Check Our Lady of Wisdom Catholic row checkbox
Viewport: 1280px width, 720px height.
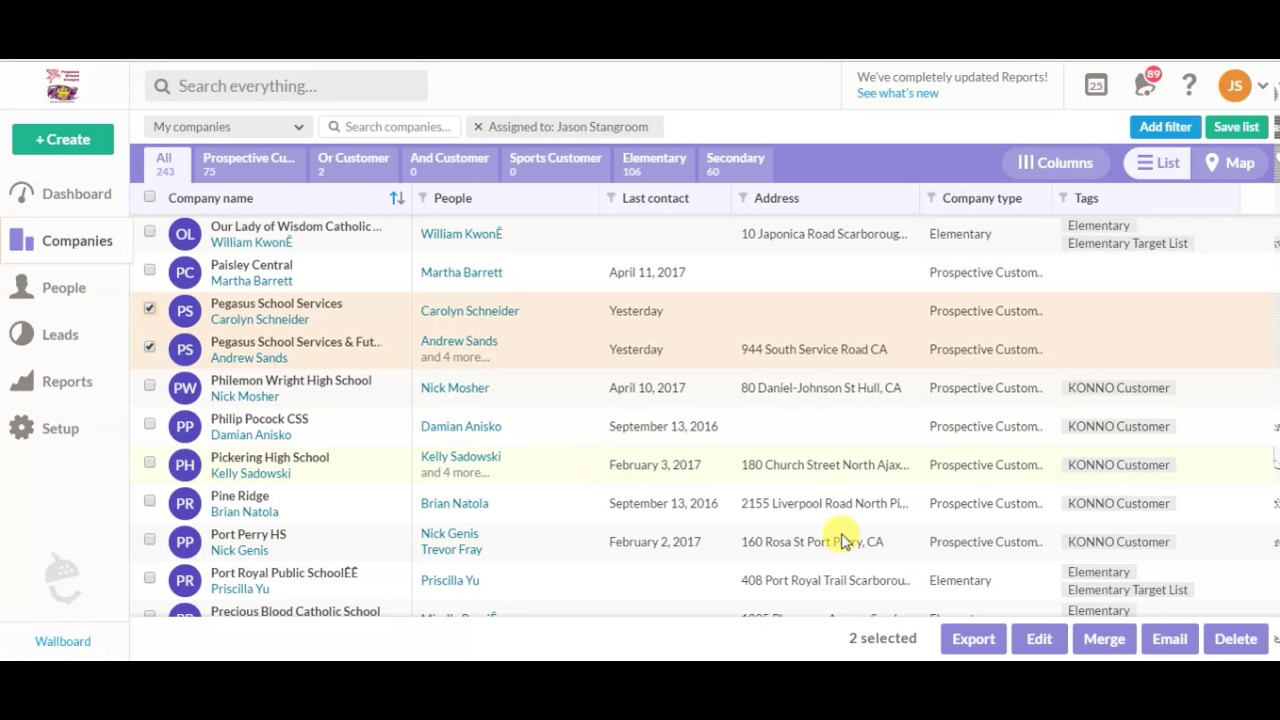[150, 231]
